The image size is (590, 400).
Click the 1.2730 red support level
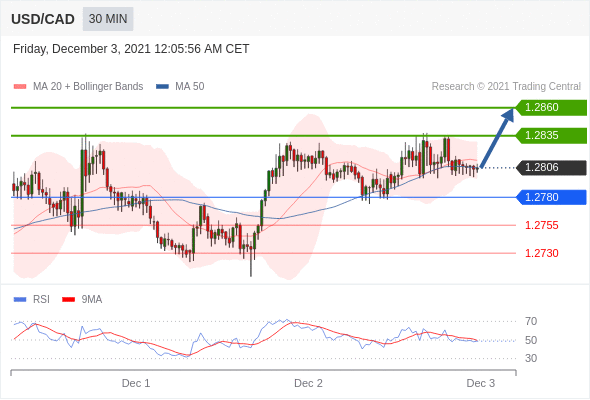coord(542,253)
